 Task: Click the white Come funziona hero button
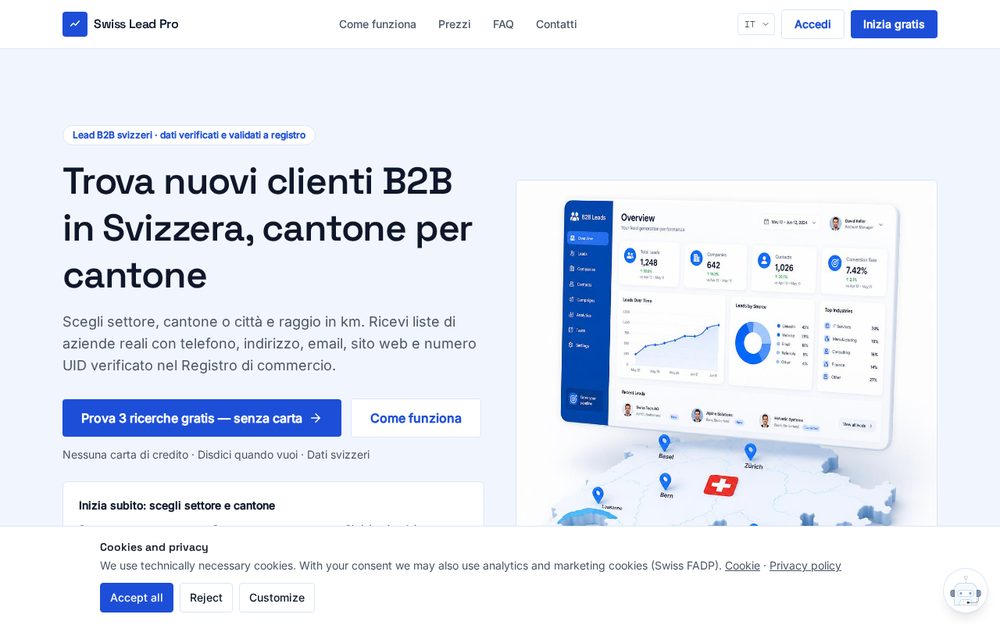(416, 418)
